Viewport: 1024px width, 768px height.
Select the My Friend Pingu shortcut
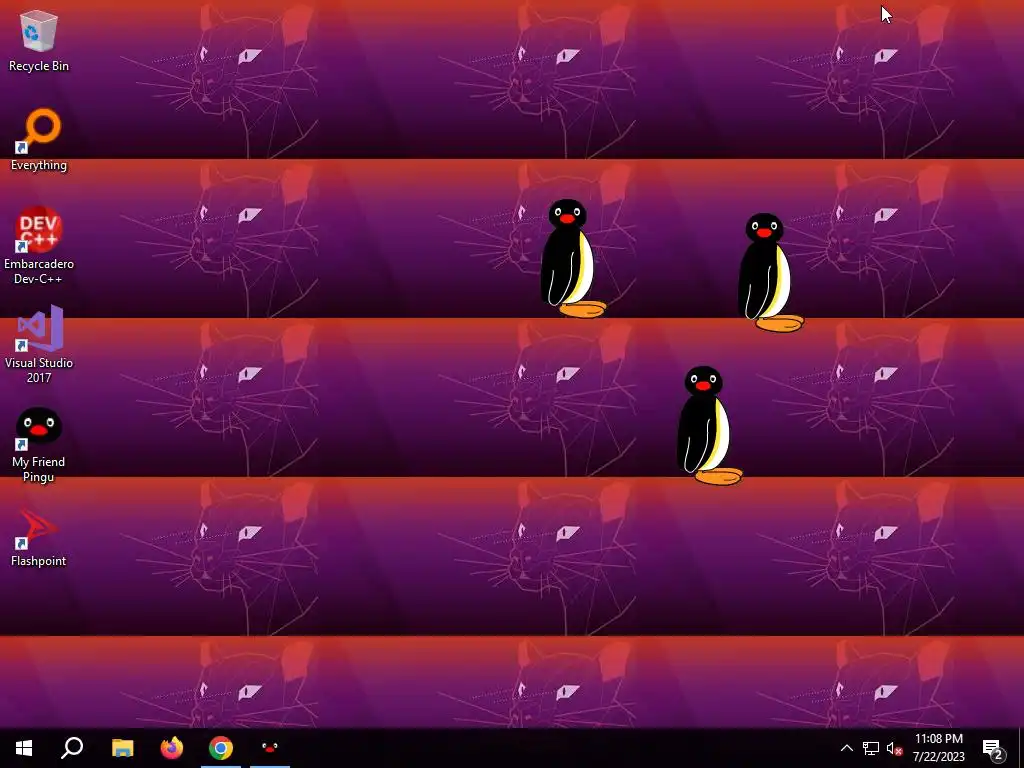point(39,445)
